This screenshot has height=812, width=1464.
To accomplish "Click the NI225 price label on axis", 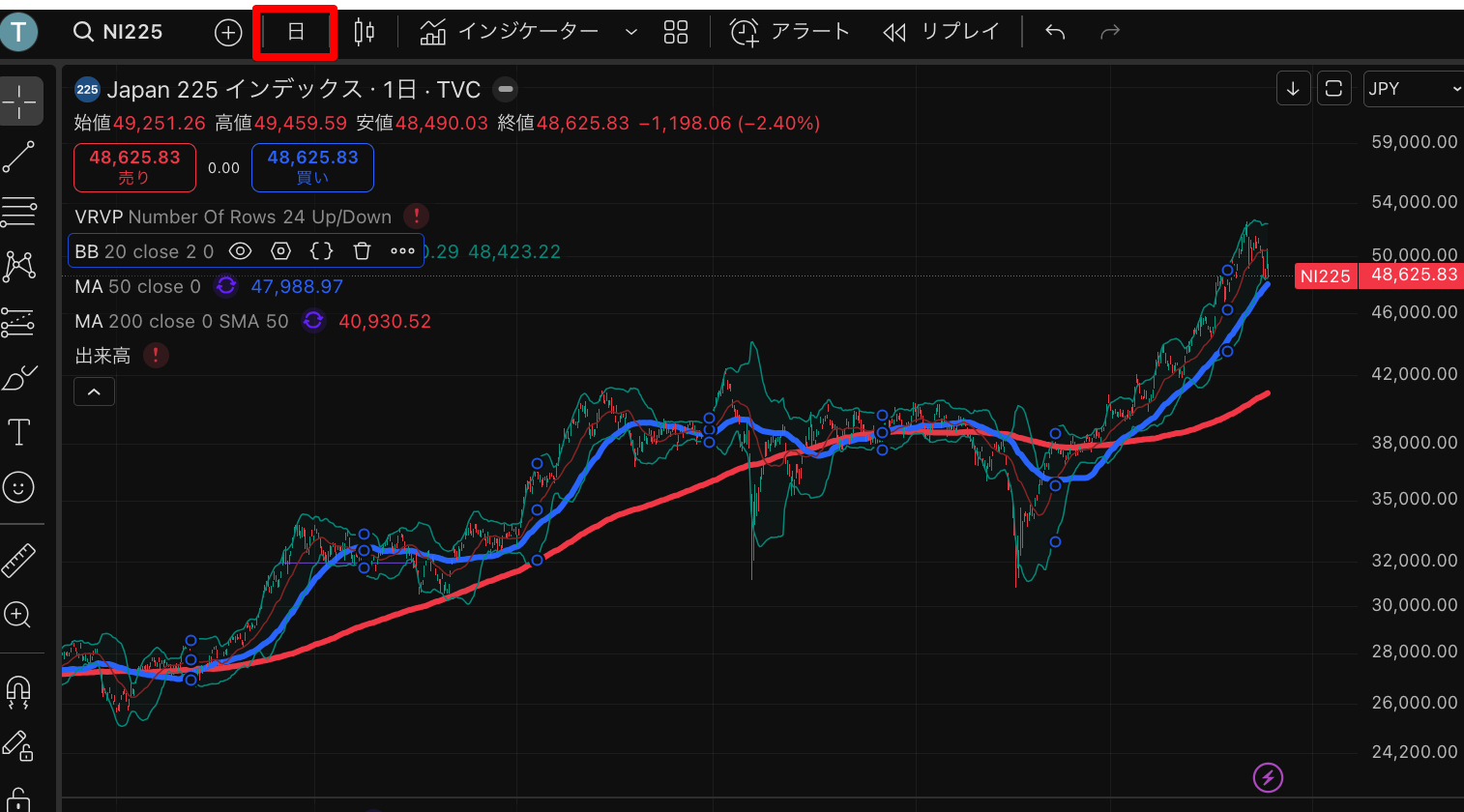I will coord(1325,276).
